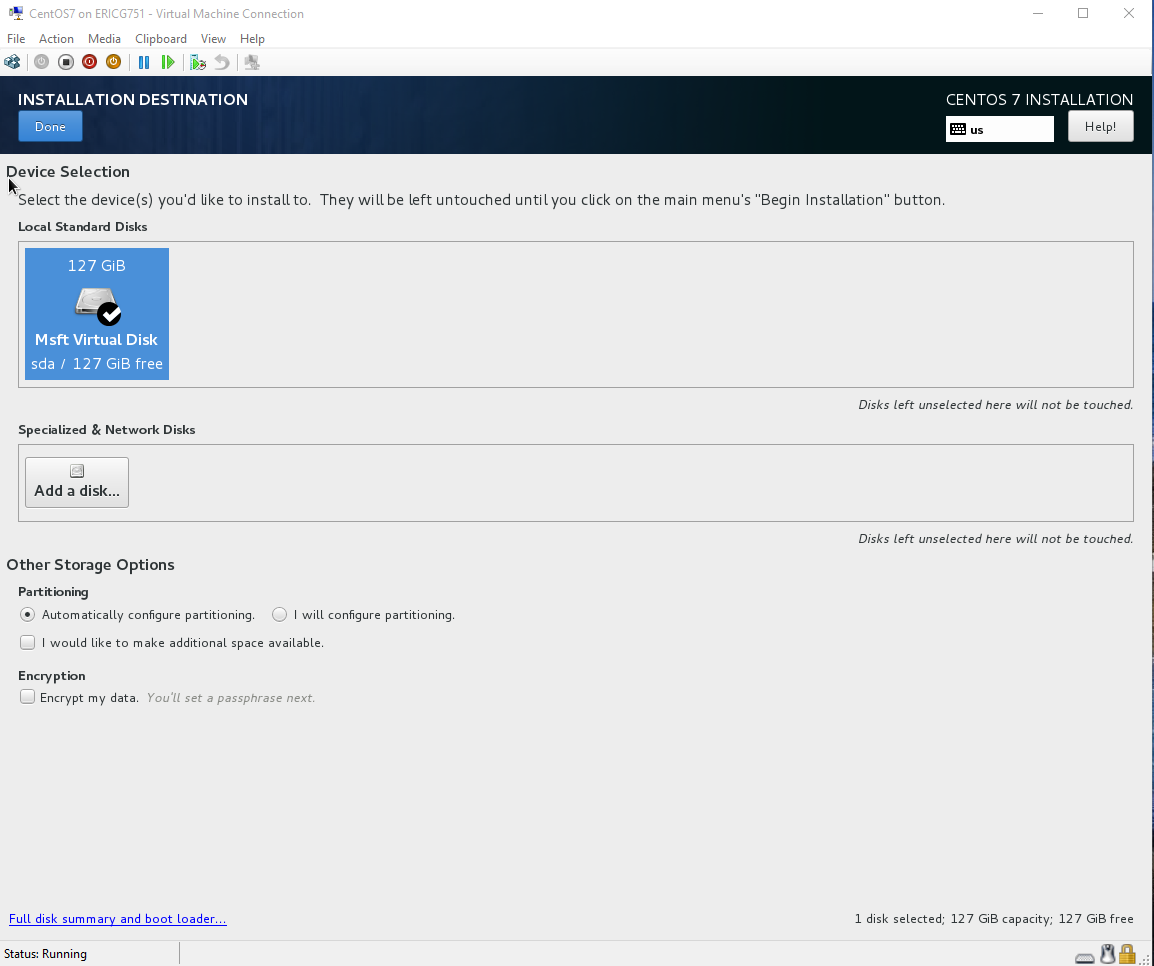Viewport: 1154px width, 966px height.
Task: Click the Help! button
Action: (1100, 127)
